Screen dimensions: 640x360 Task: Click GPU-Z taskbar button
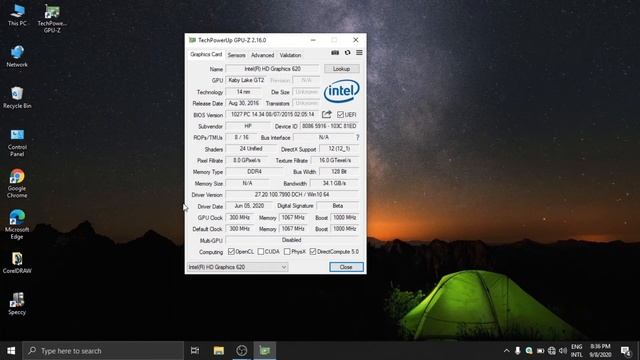(x=265, y=351)
